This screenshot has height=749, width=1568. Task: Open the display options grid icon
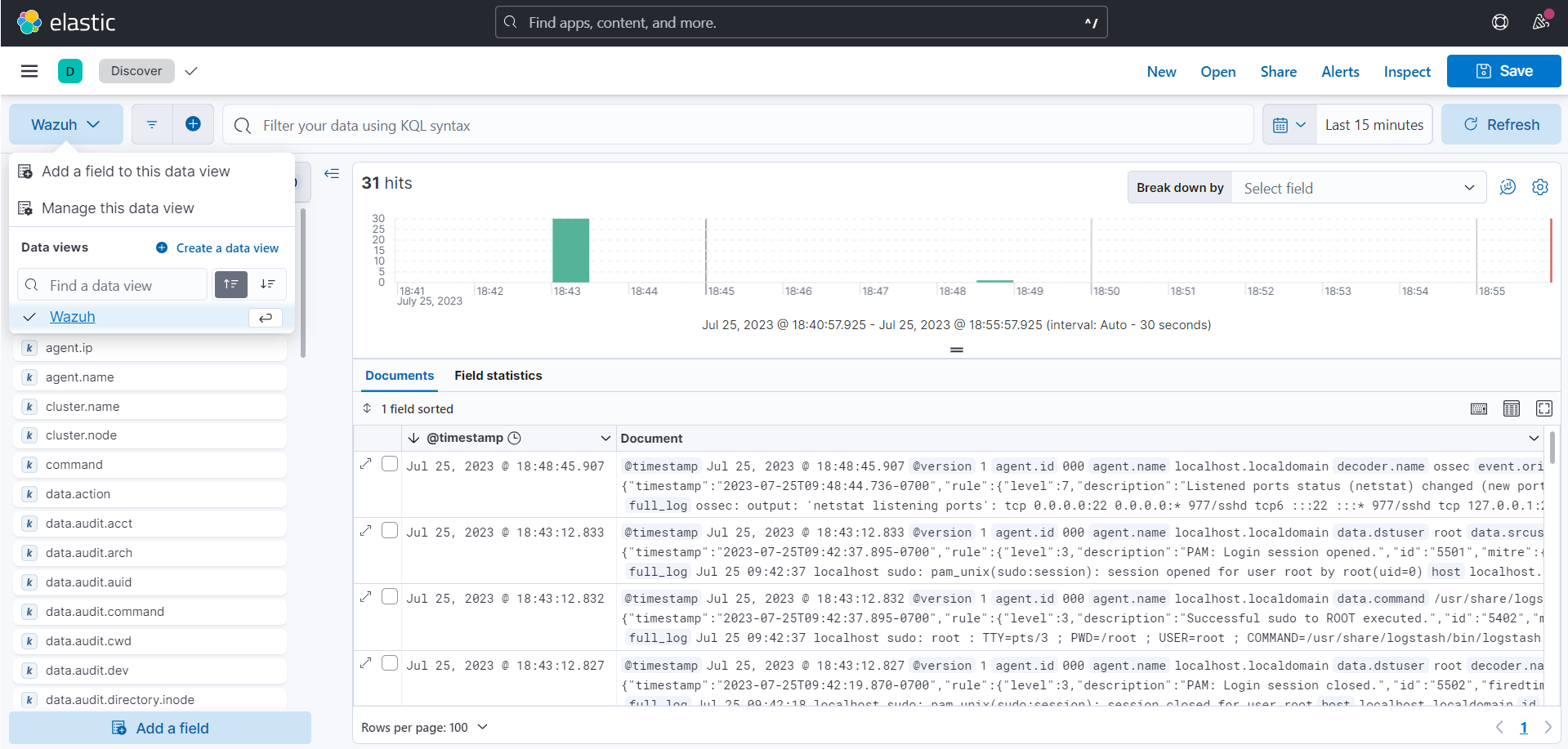(x=1512, y=408)
